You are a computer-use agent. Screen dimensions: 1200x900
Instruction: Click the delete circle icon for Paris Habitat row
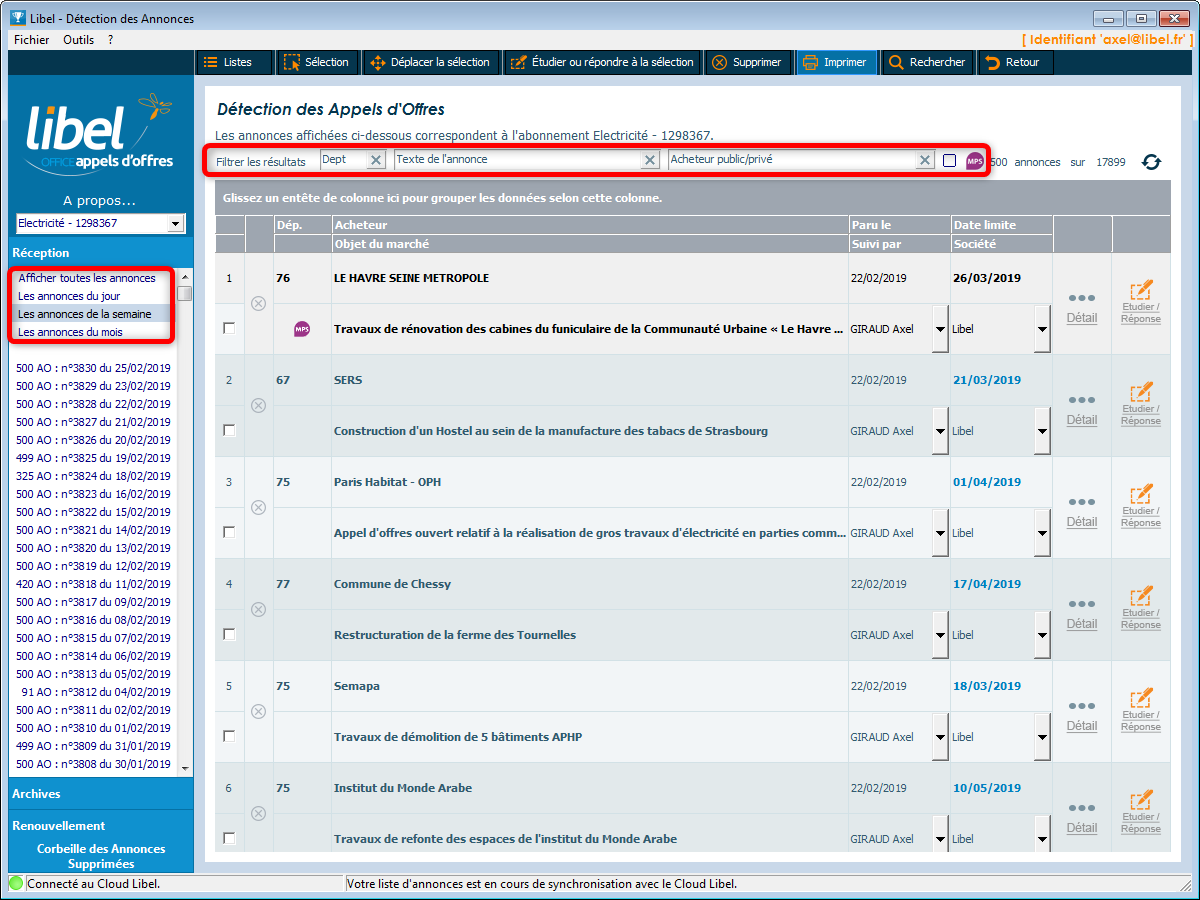click(x=258, y=507)
